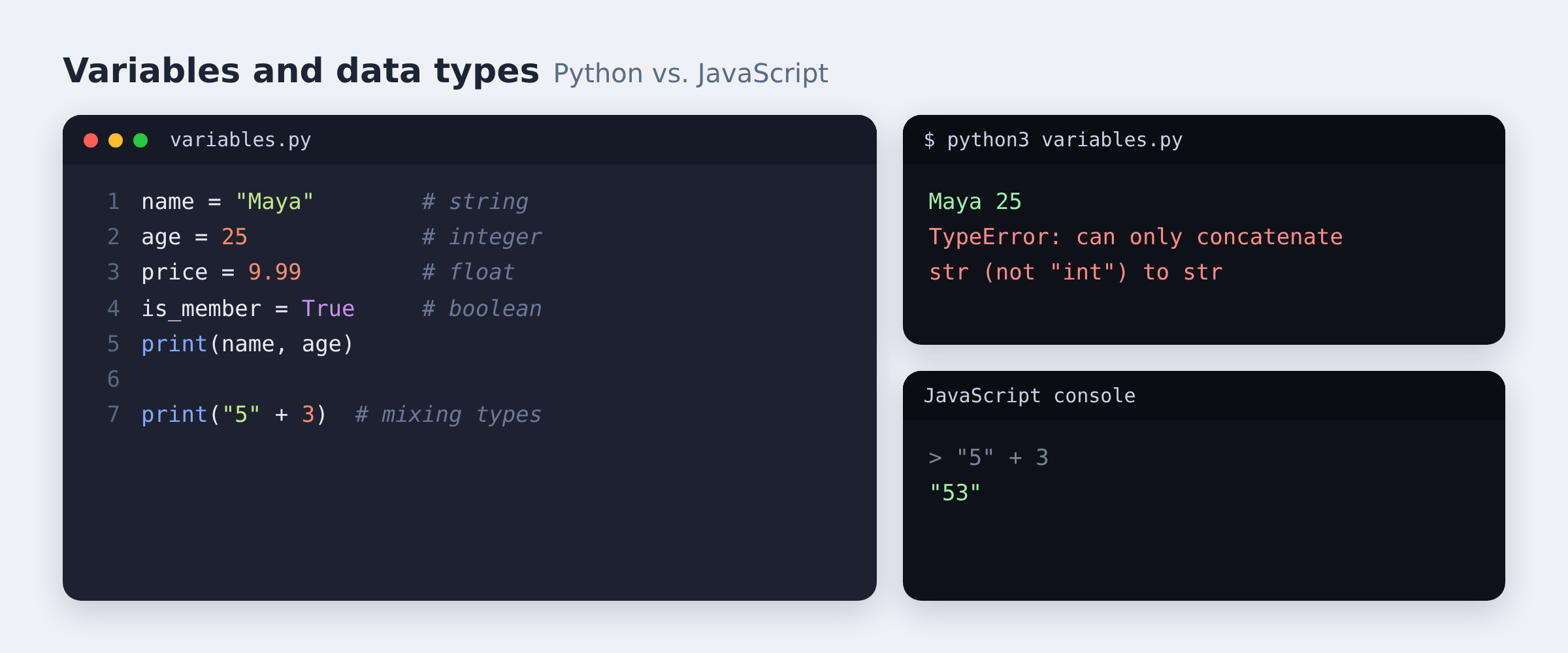Viewport: 1568px width, 653px height.
Task: Click the 'str (not "int") to str' line
Action: (1075, 272)
